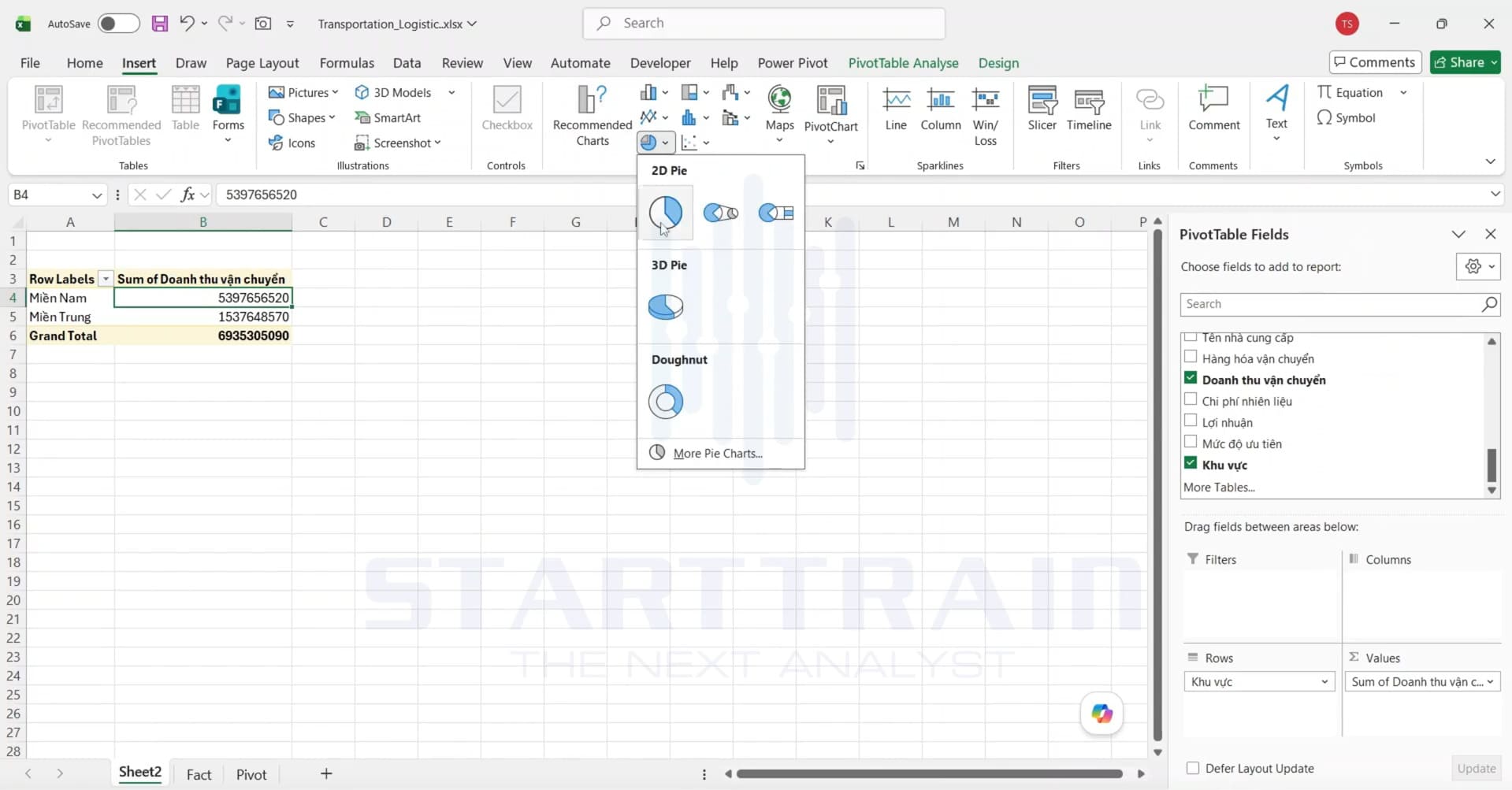Click the More Tables link
Screen dimensions: 1512x790
point(1219,487)
